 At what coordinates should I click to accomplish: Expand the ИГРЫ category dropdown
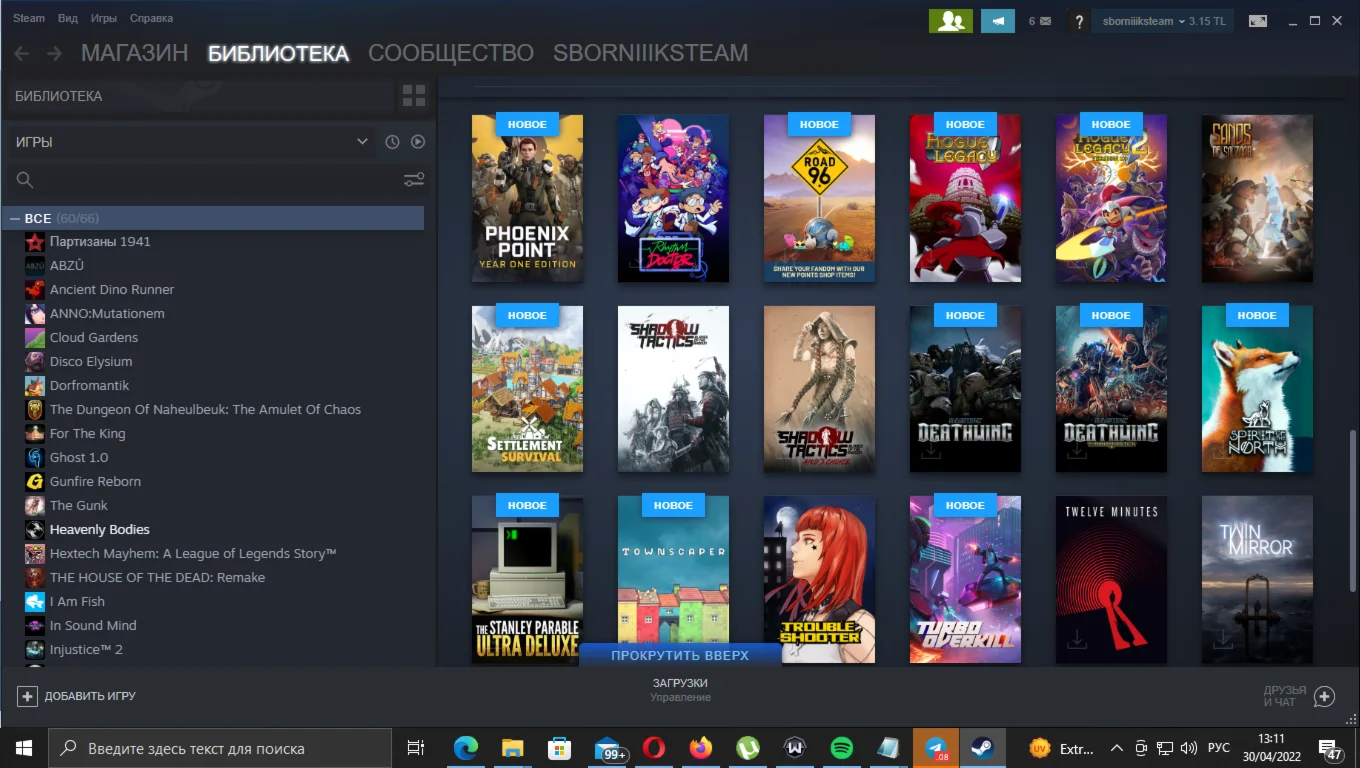click(x=362, y=142)
